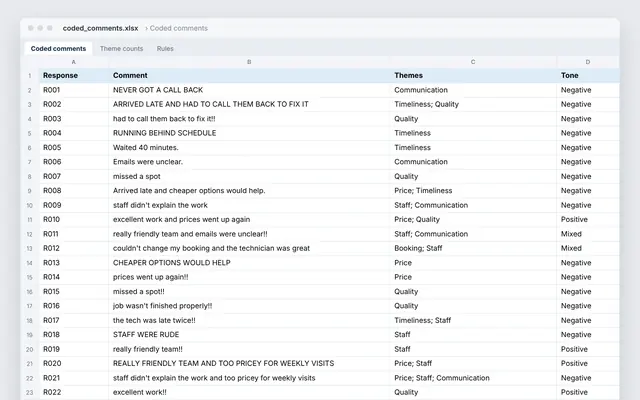The image size is (640, 400).
Task: Select themes cell 'Timeliness; Staff'
Action: coord(473,320)
